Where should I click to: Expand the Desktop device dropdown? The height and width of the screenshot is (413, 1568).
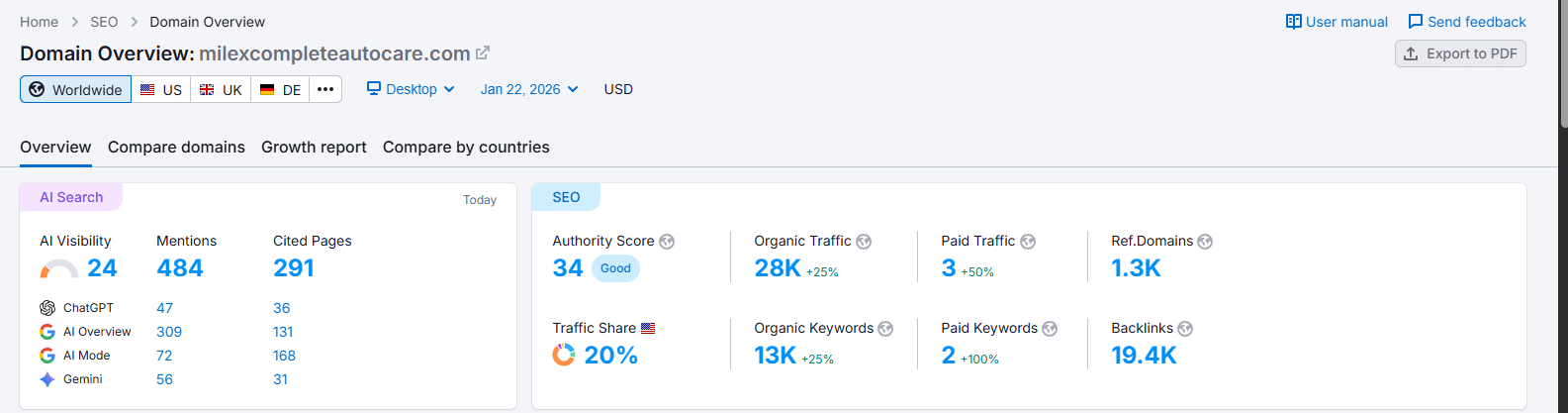click(x=411, y=89)
